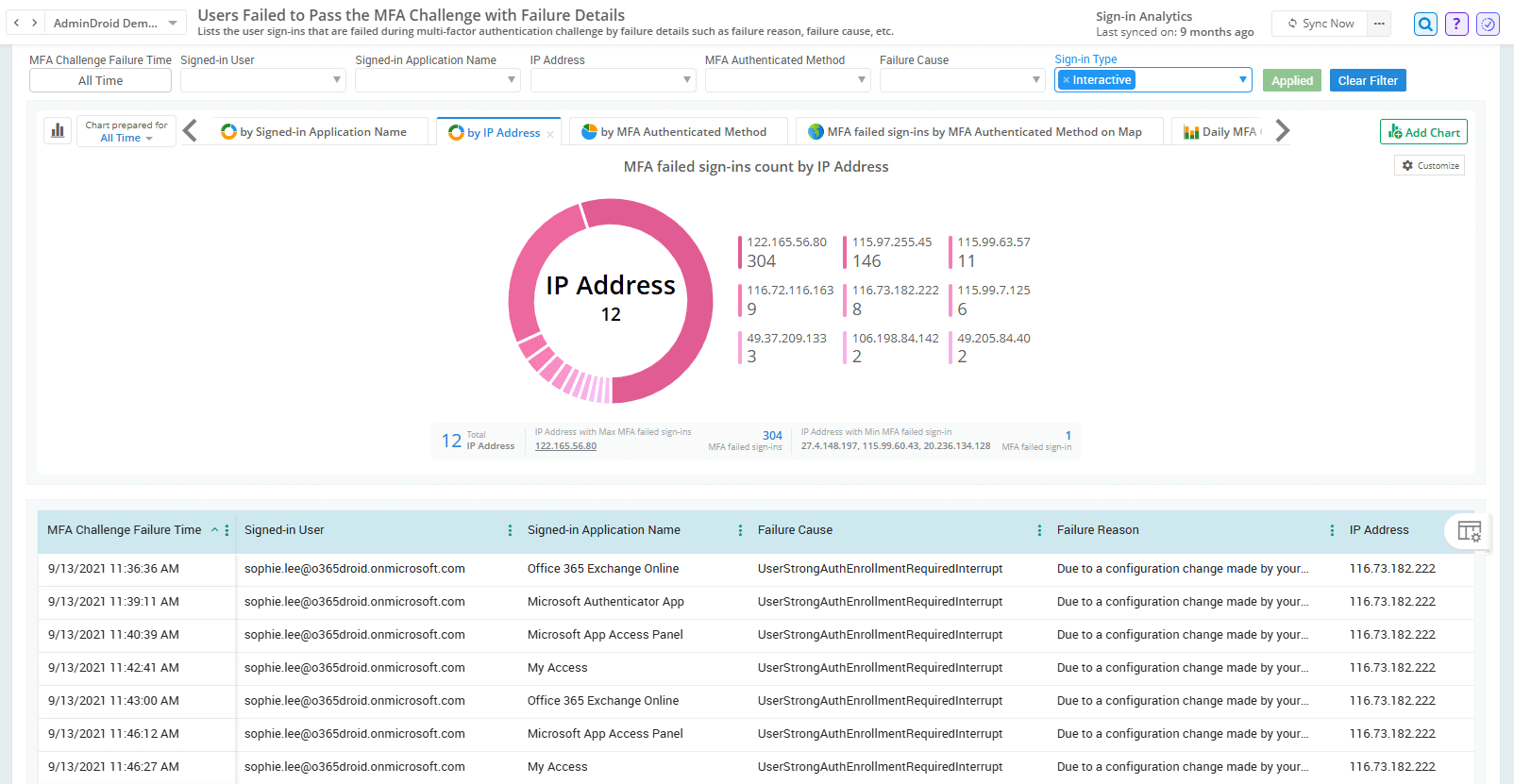The width and height of the screenshot is (1514, 784).
Task: Remove the Interactive sign-in type tag
Action: 1066,80
